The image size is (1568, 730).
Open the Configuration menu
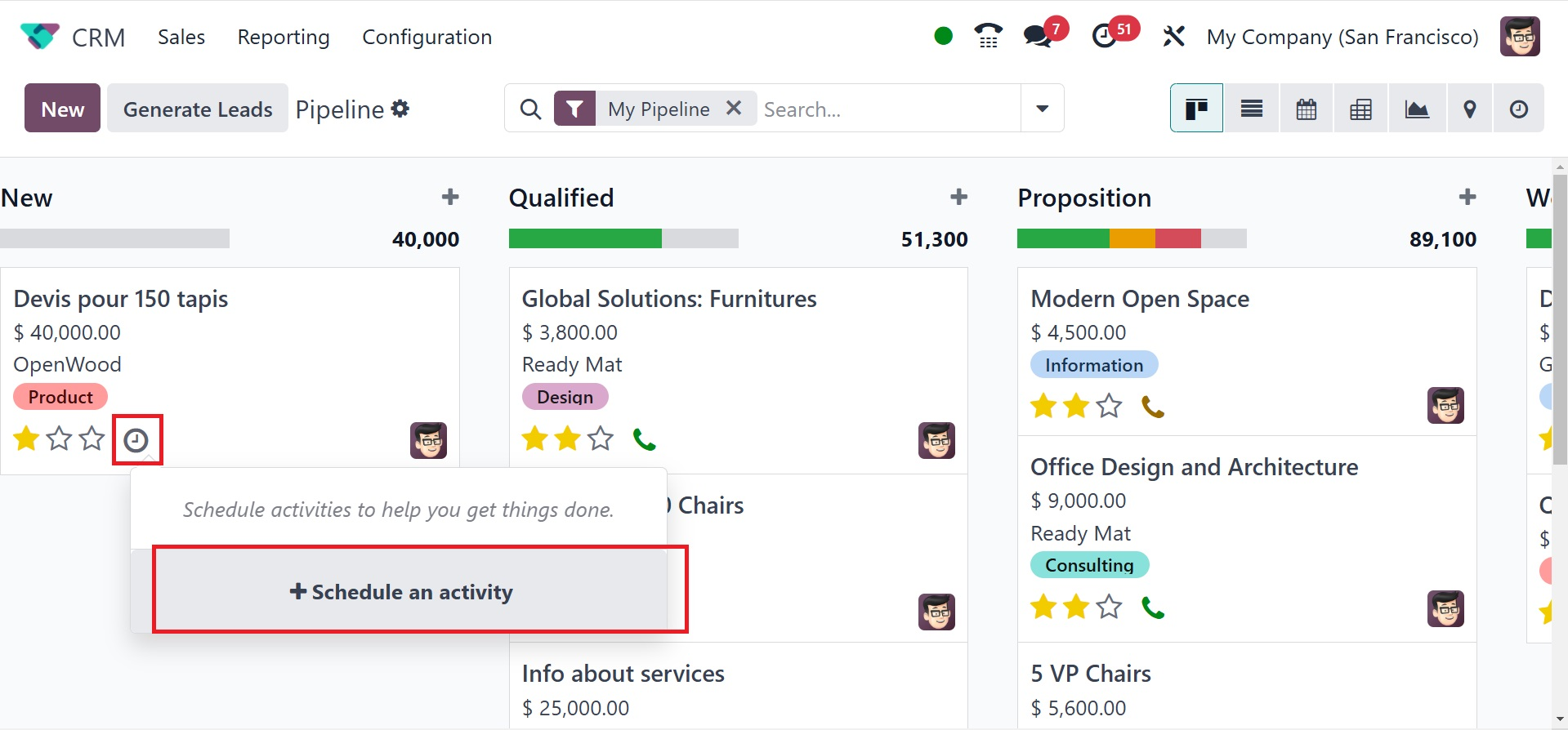[427, 37]
